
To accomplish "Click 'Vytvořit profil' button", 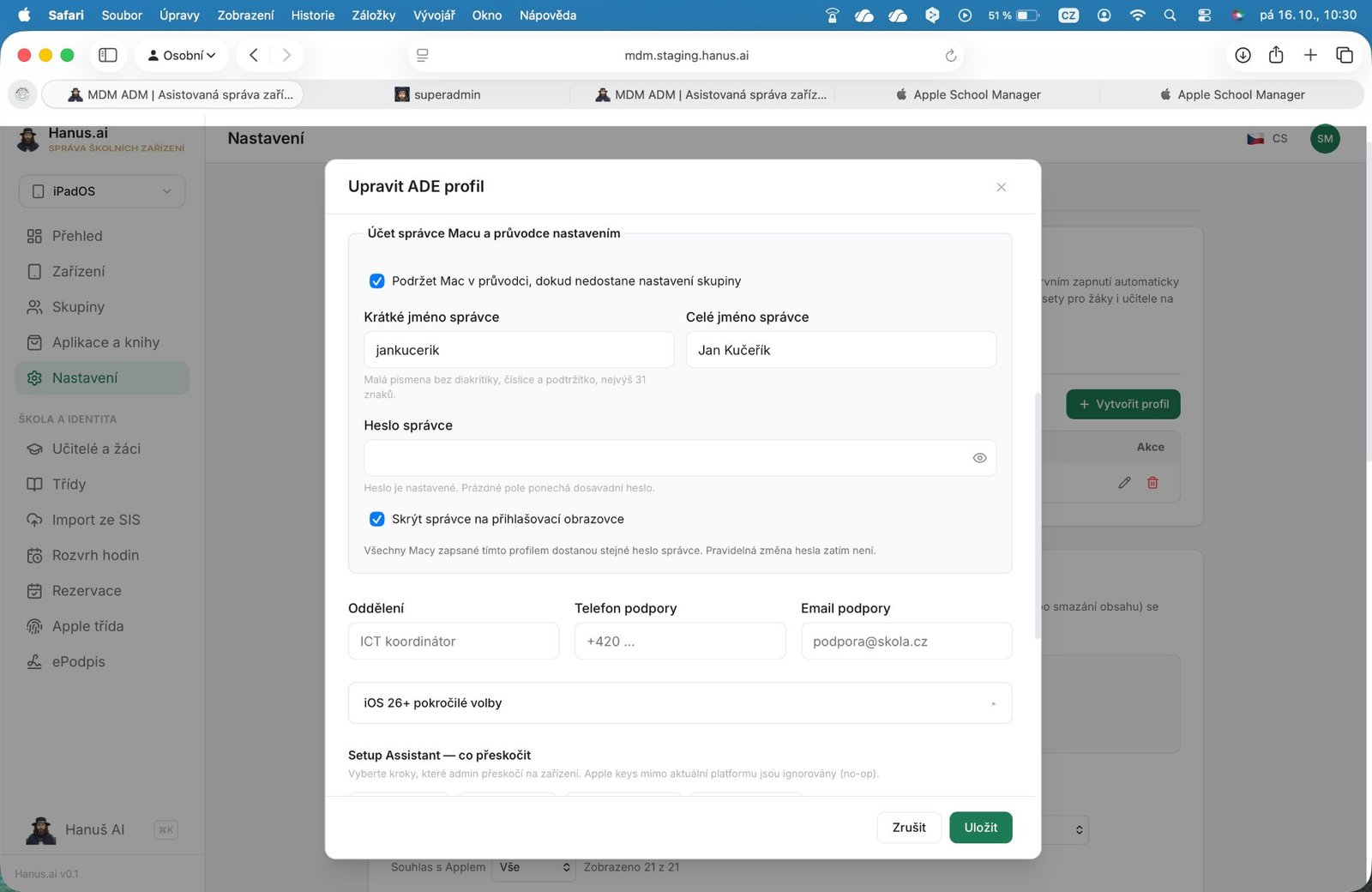I will (x=1123, y=404).
